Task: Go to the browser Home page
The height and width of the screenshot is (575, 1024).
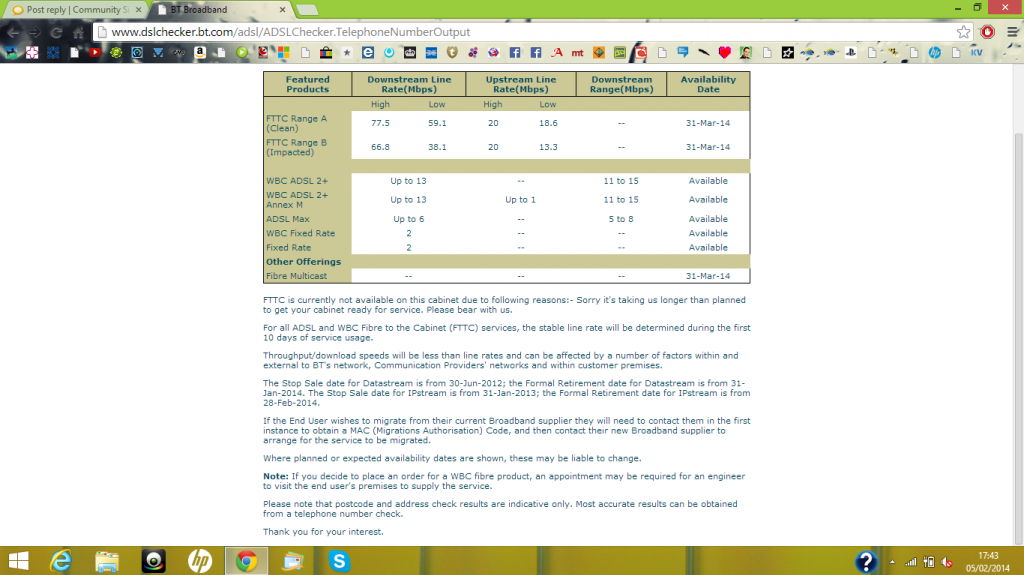Action: point(78,32)
